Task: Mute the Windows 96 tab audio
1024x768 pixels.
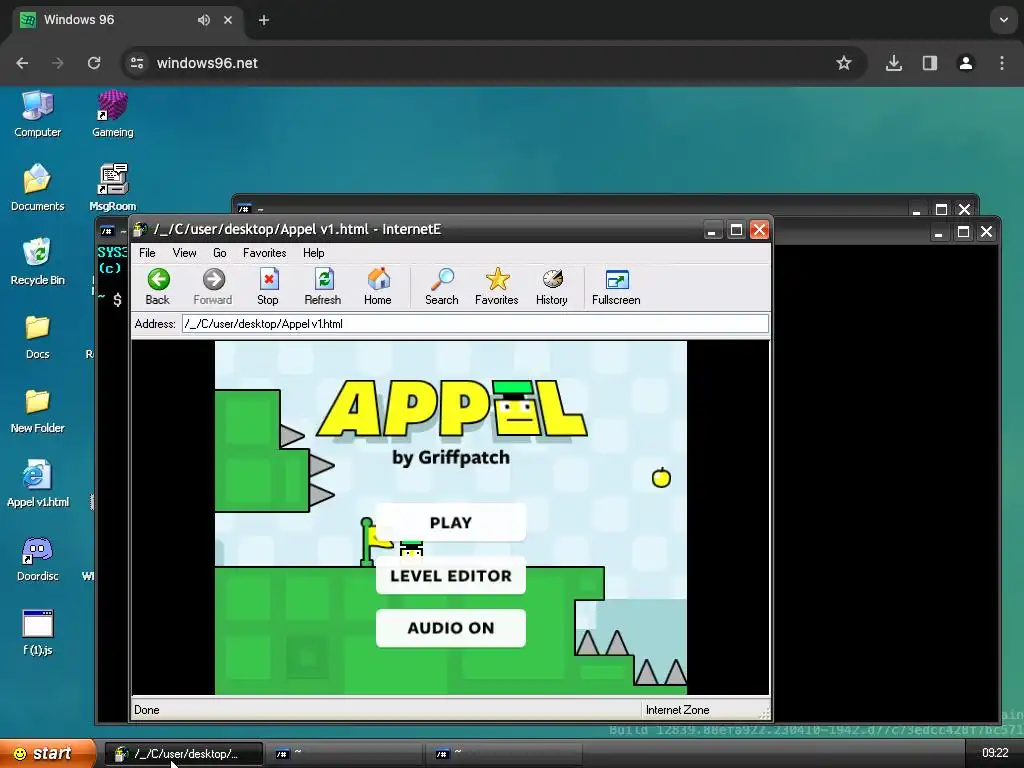Action: tap(204, 20)
